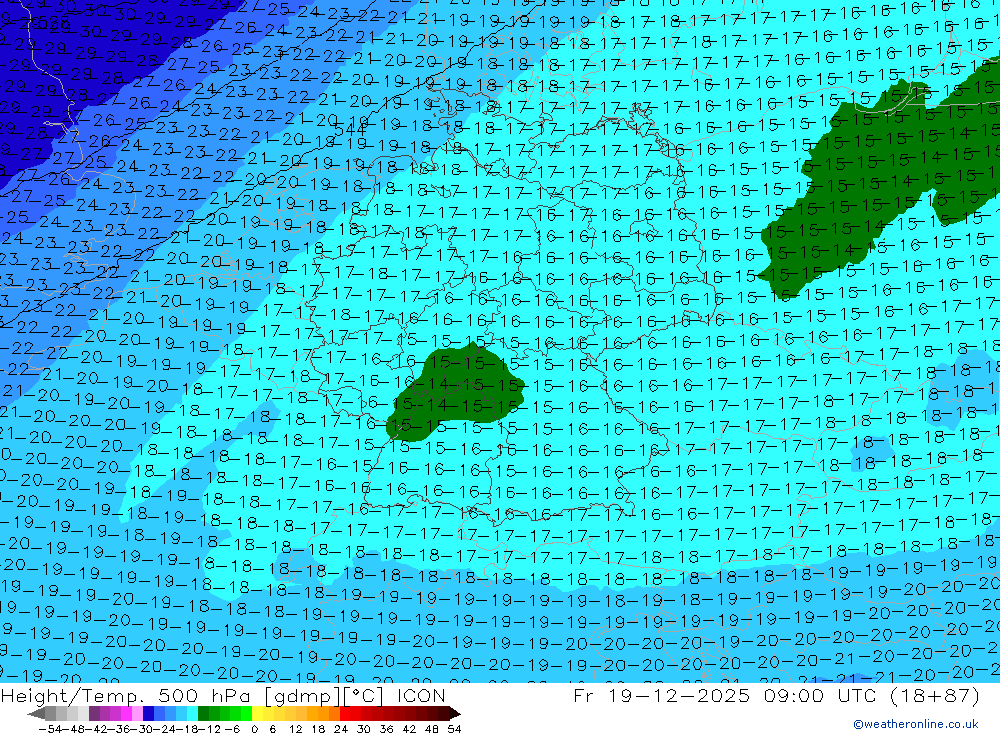Screen dimensions: 1000x733
Task: Click the orange swatch near 18 on the legend
Action: coord(323,713)
